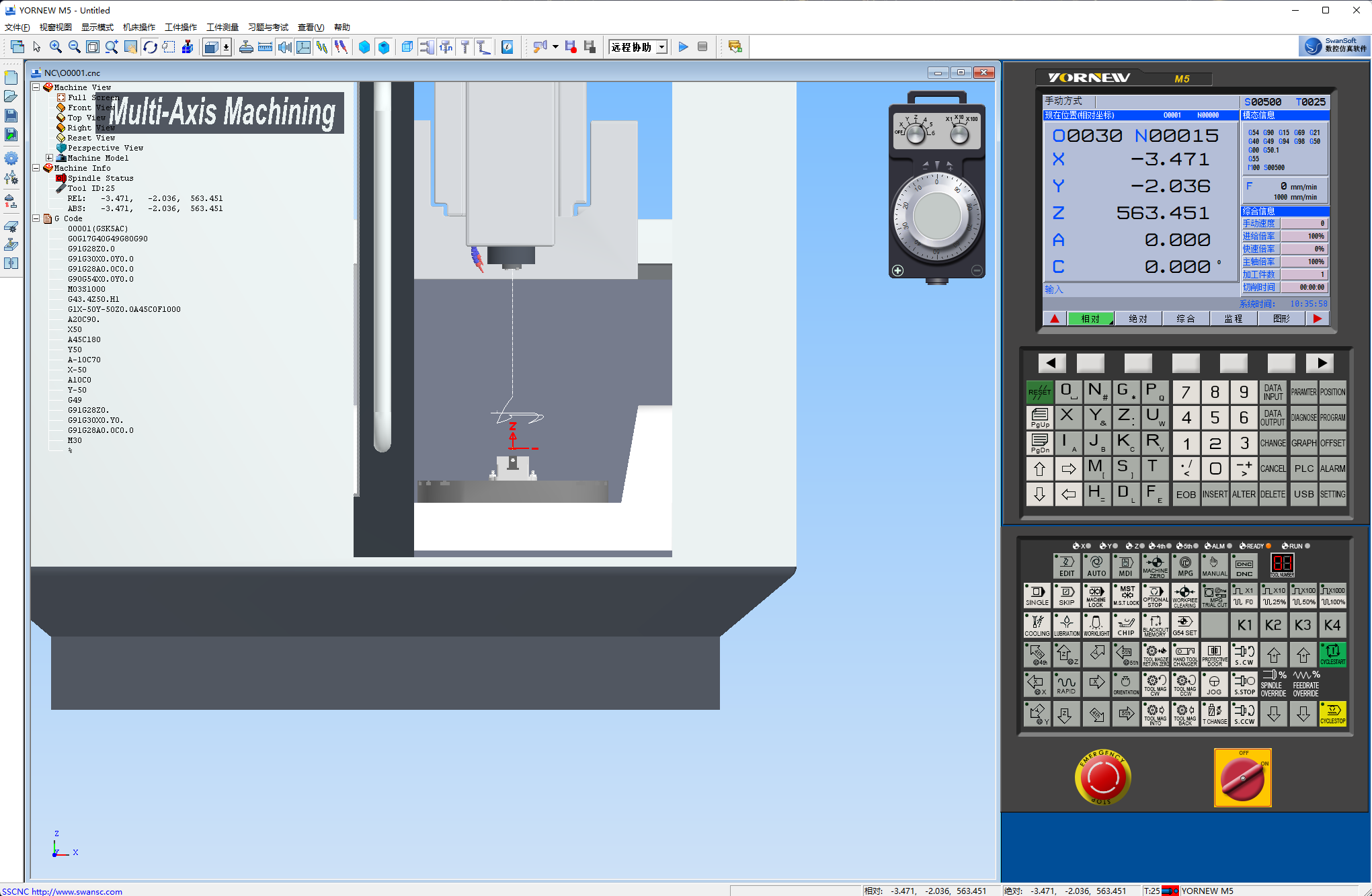Click the large handwheel jog dial
1372x896 pixels.
937,216
